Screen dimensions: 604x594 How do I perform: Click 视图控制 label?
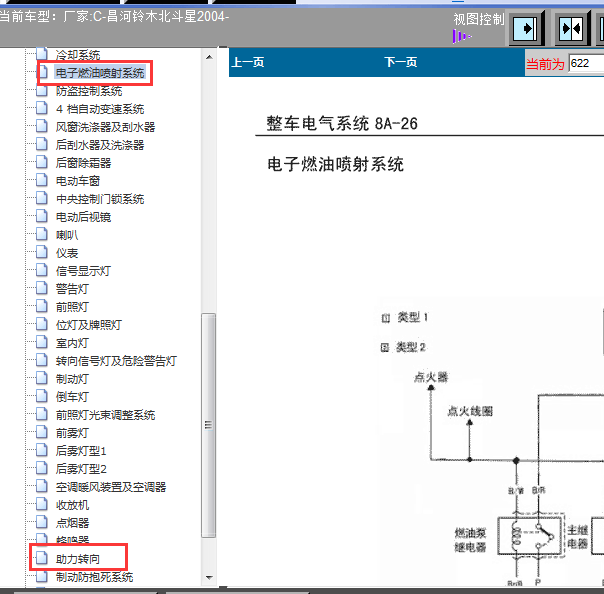tap(479, 19)
